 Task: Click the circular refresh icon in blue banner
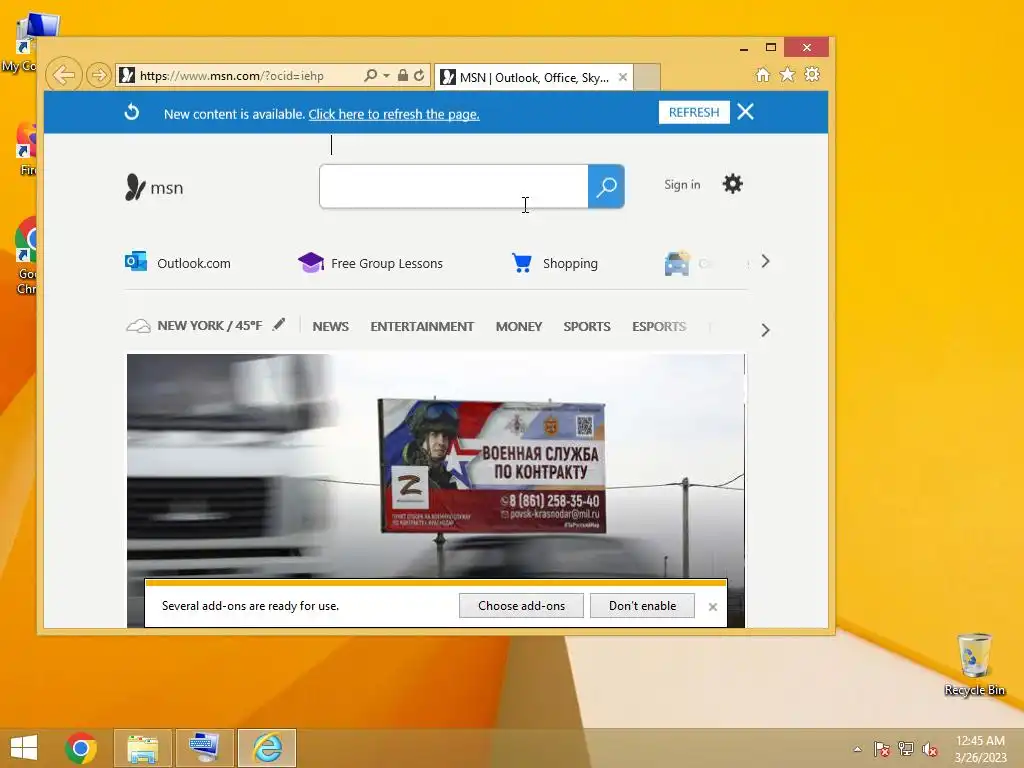pos(132,112)
